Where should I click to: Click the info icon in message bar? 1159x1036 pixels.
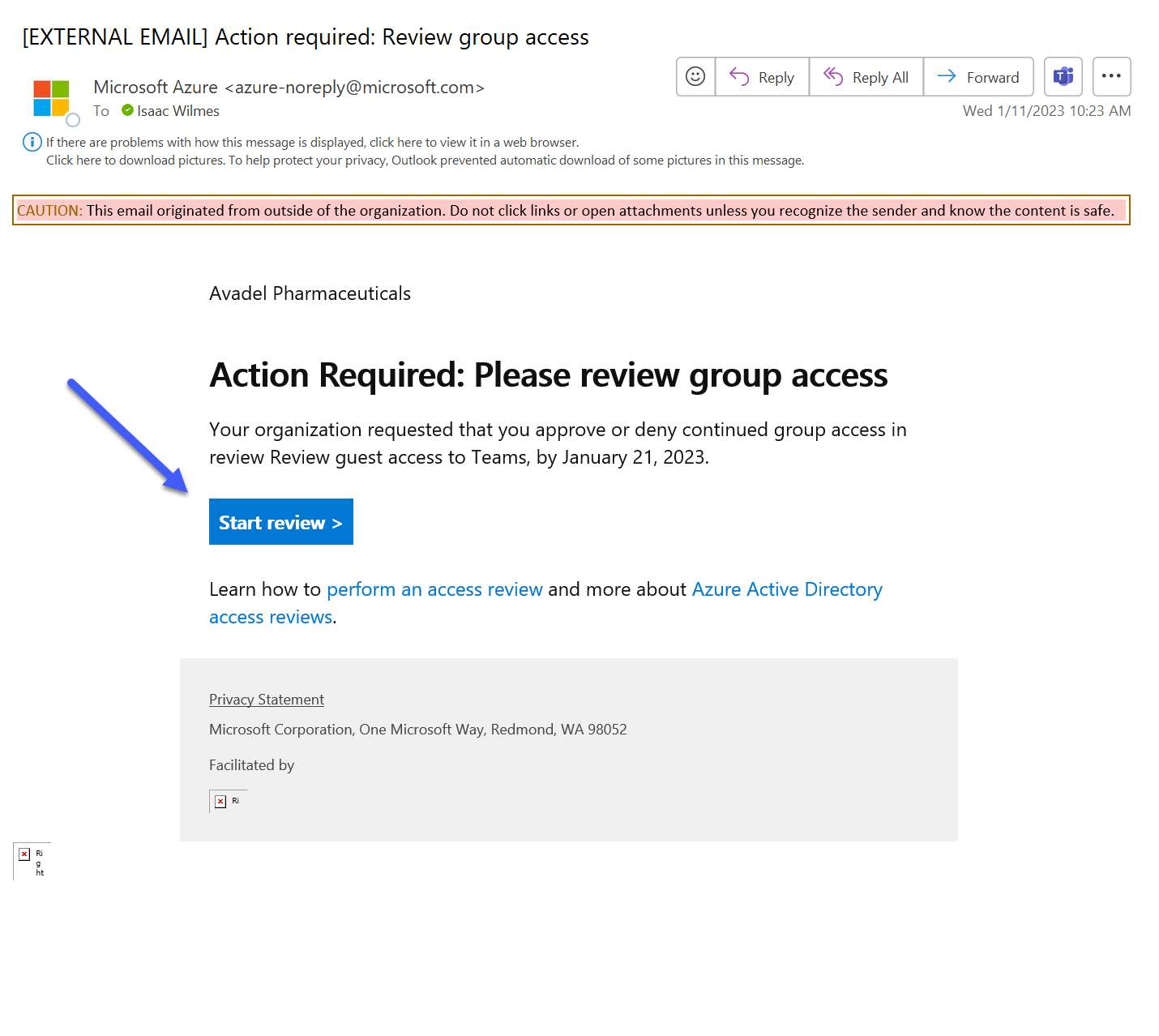[x=32, y=143]
